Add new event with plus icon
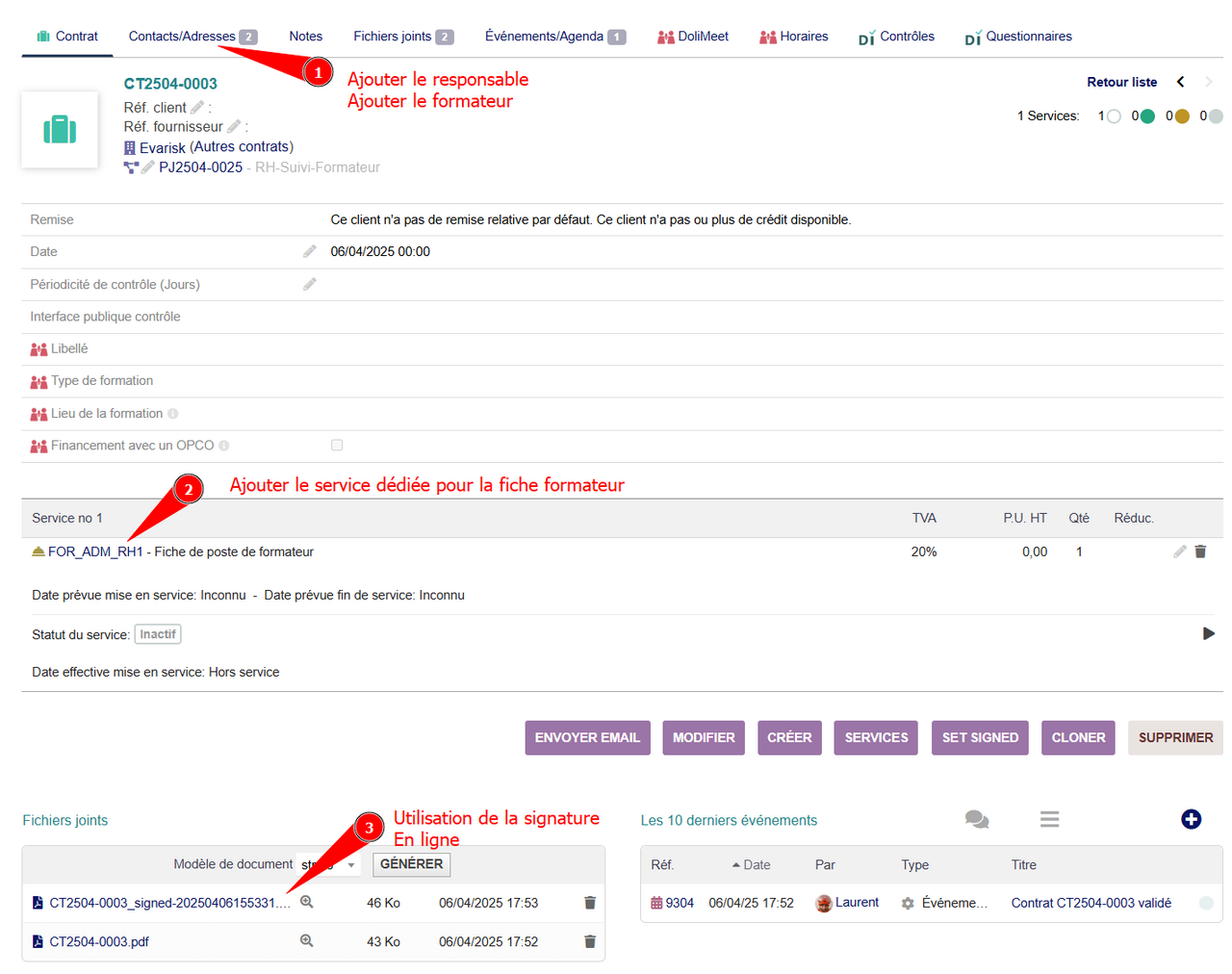This screenshot has height=974, width=1232. tap(1191, 819)
